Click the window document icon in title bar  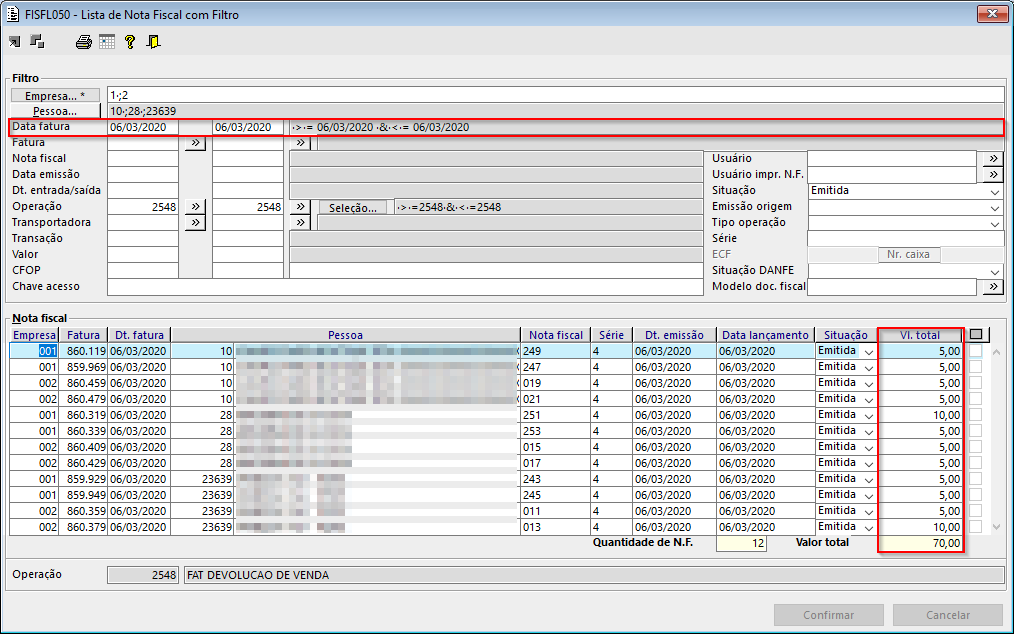pyautogui.click(x=12, y=14)
